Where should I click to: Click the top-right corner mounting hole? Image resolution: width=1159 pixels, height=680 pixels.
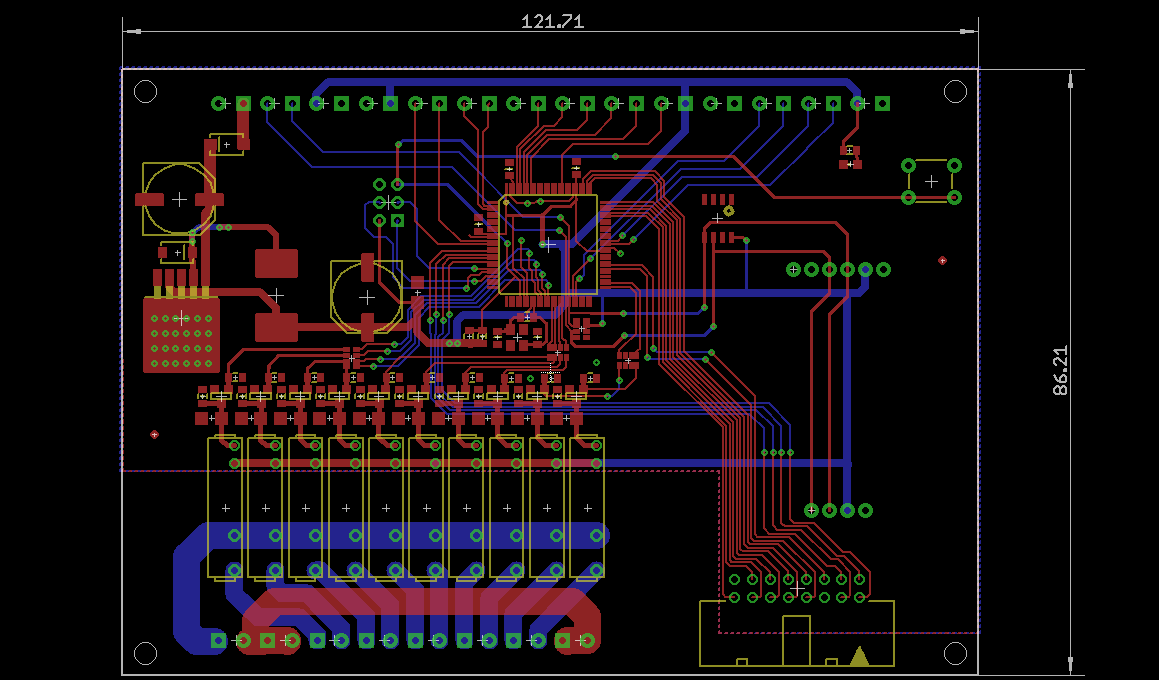pyautogui.click(x=956, y=92)
